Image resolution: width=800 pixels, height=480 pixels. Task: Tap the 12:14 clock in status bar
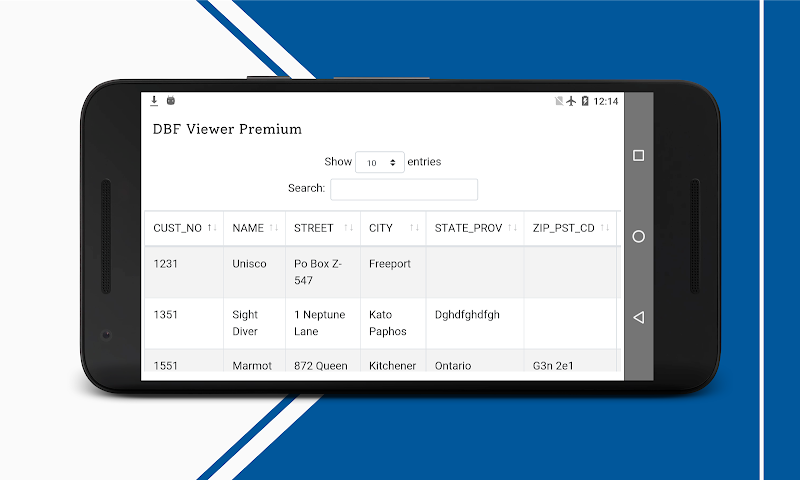[x=606, y=102]
